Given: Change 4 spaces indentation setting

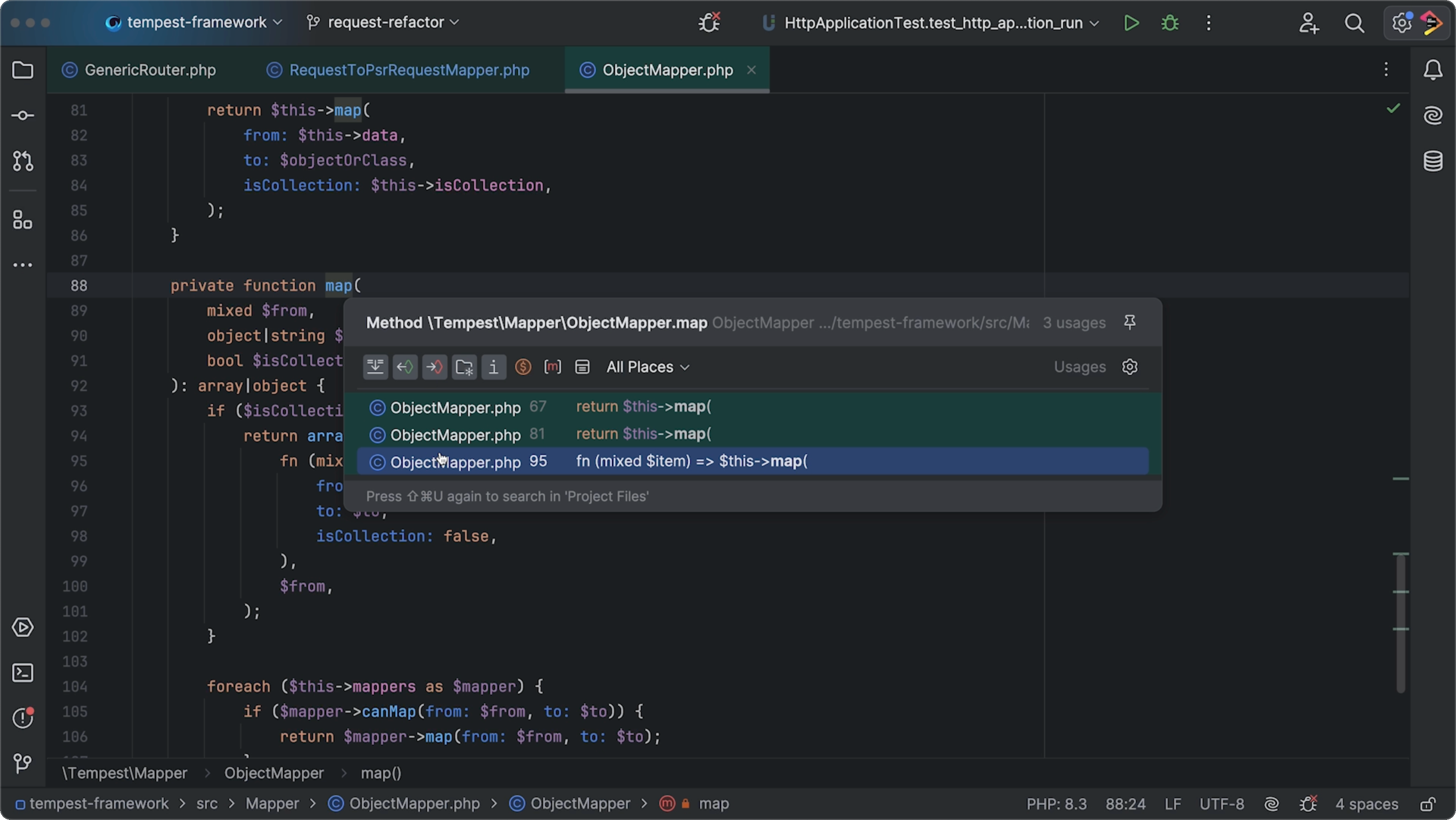Looking at the screenshot, I should point(1367,803).
